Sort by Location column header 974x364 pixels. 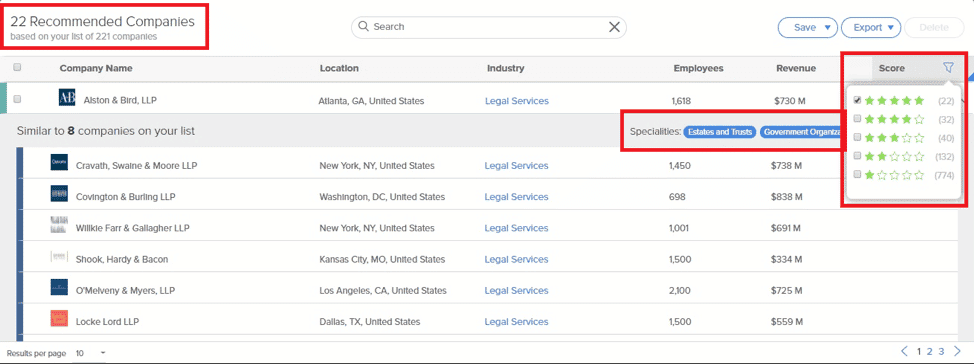coord(339,68)
